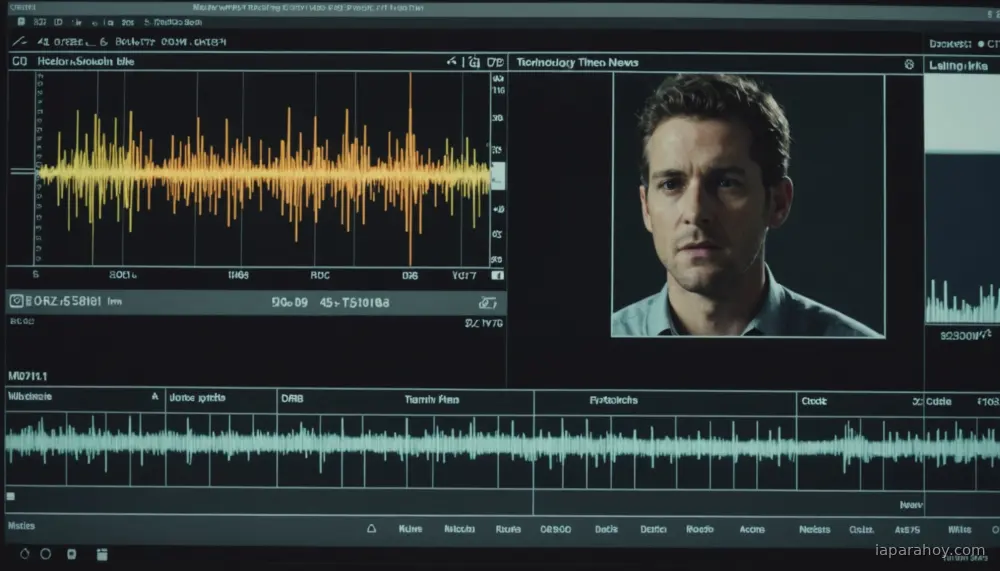The image size is (1000, 571).
Task: Click the 'RDC' axis label under orange waveform
Action: click(x=320, y=275)
